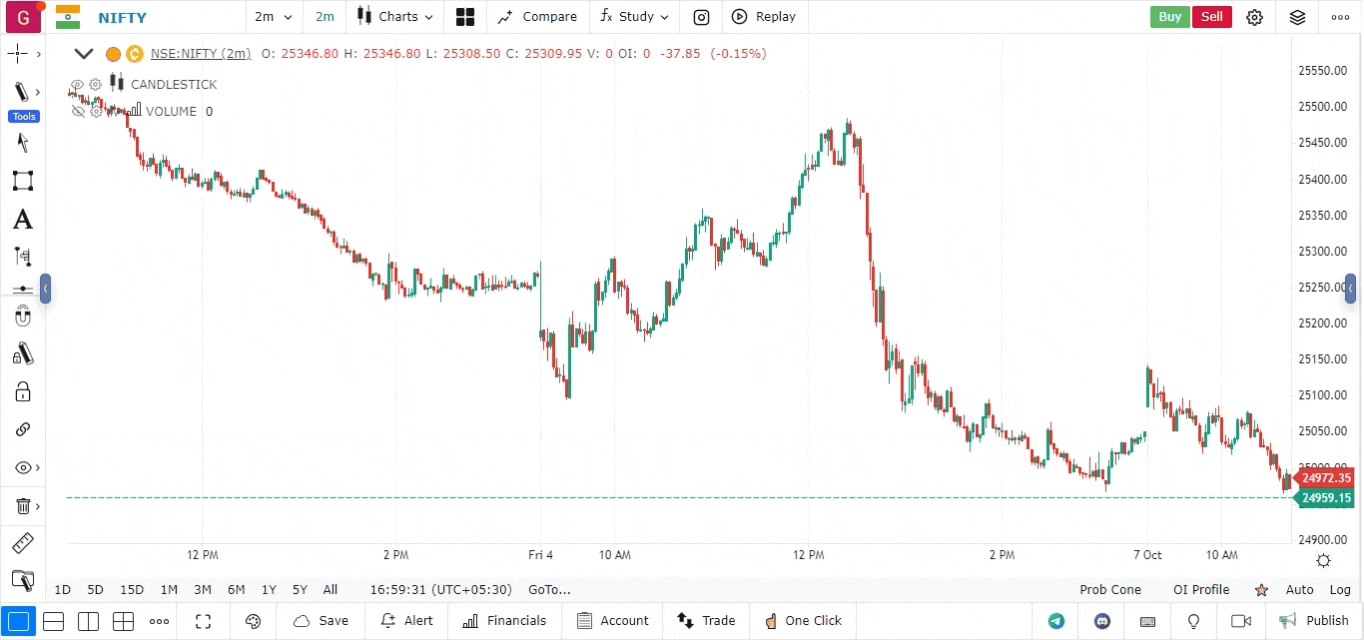Open the layers panel icon
The width and height of the screenshot is (1364, 640).
pos(1297,17)
